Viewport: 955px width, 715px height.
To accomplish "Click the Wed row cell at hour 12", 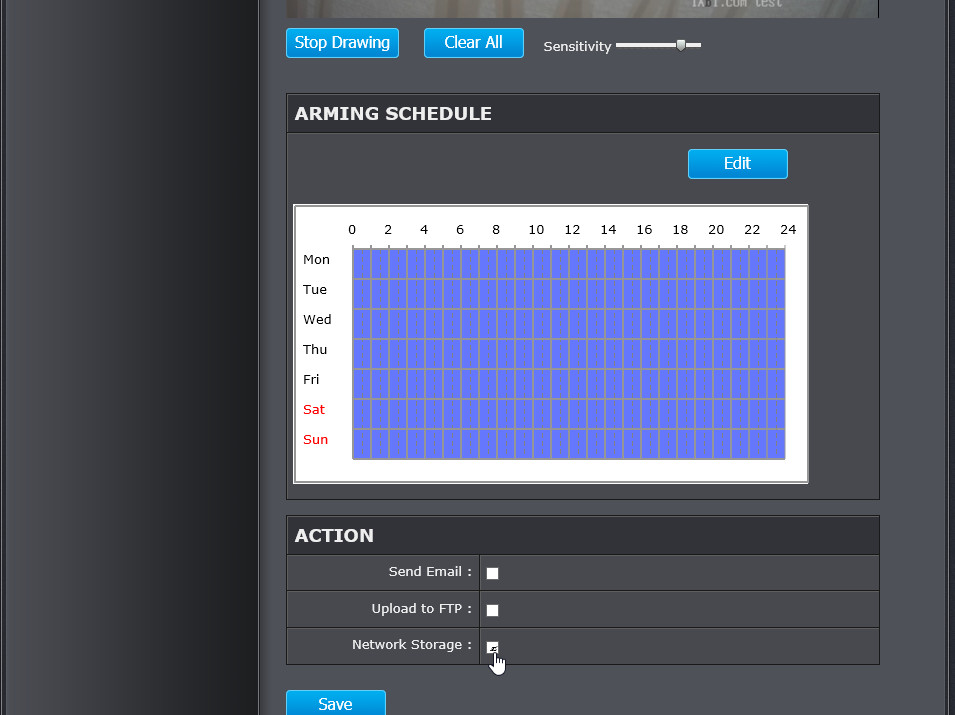I will [578, 324].
